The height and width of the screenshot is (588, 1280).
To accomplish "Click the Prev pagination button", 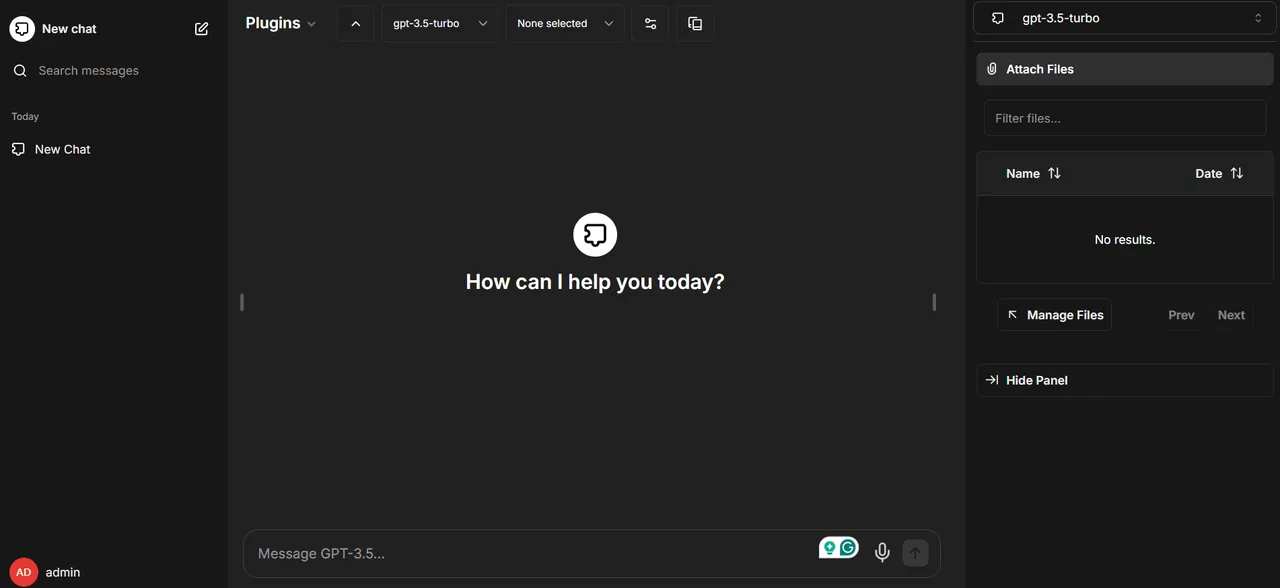I will (1181, 315).
